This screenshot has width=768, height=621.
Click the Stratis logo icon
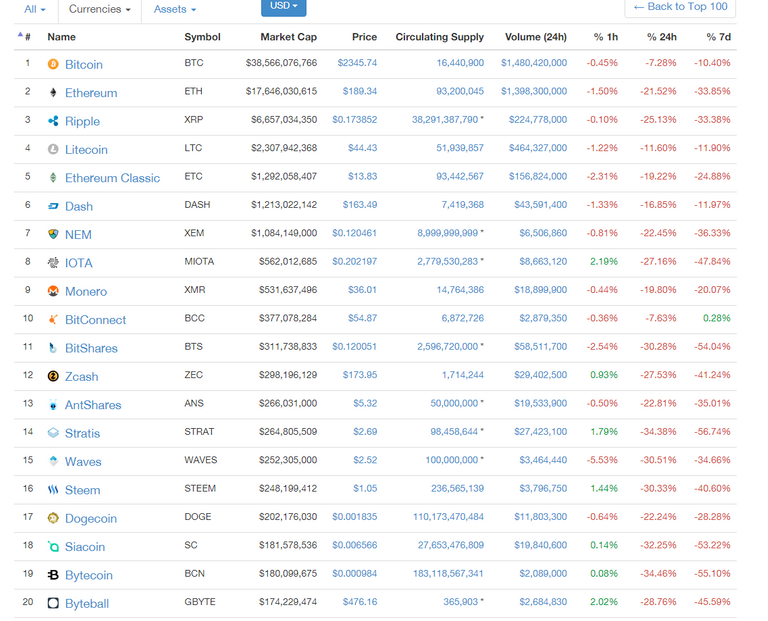pyautogui.click(x=53, y=433)
